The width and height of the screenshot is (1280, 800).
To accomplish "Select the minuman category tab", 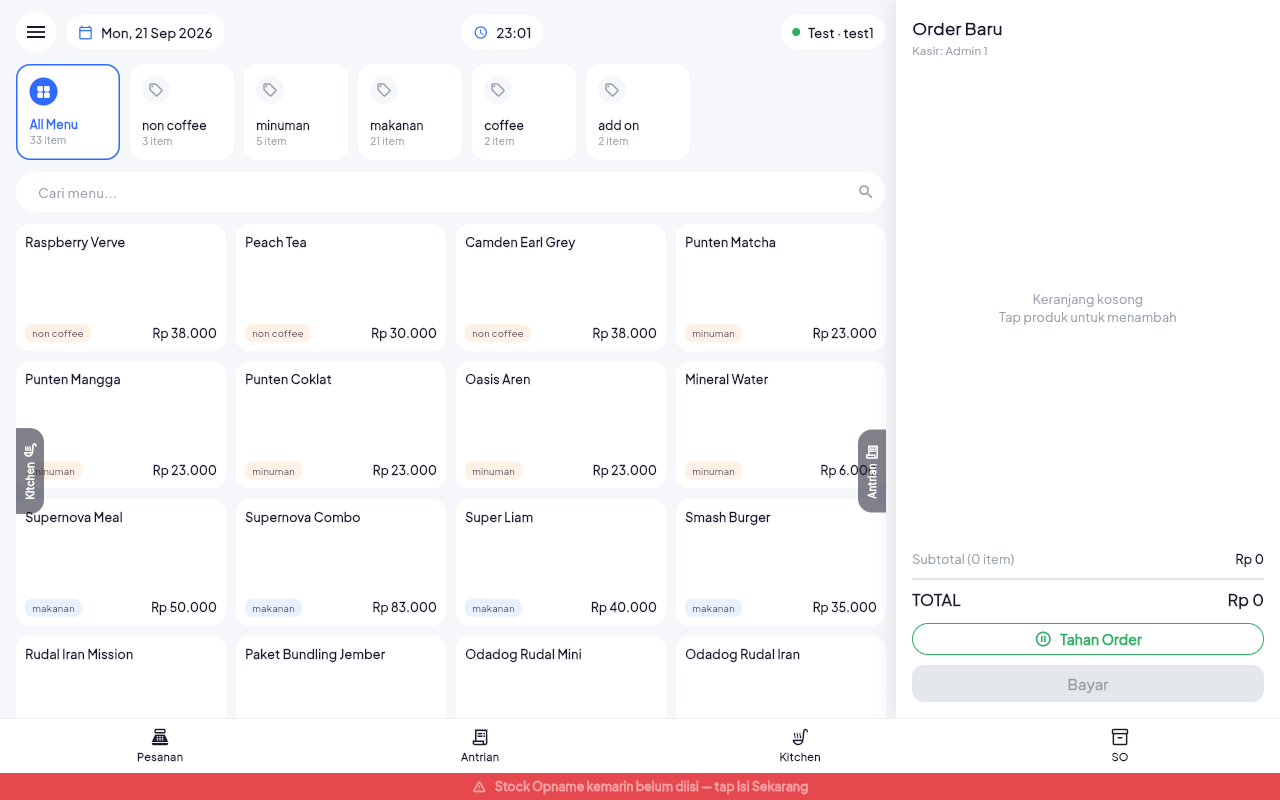I will pyautogui.click(x=296, y=112).
